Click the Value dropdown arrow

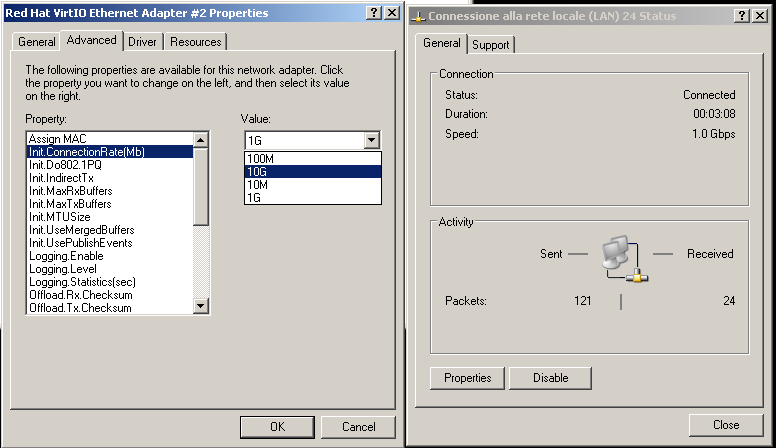tap(372, 141)
